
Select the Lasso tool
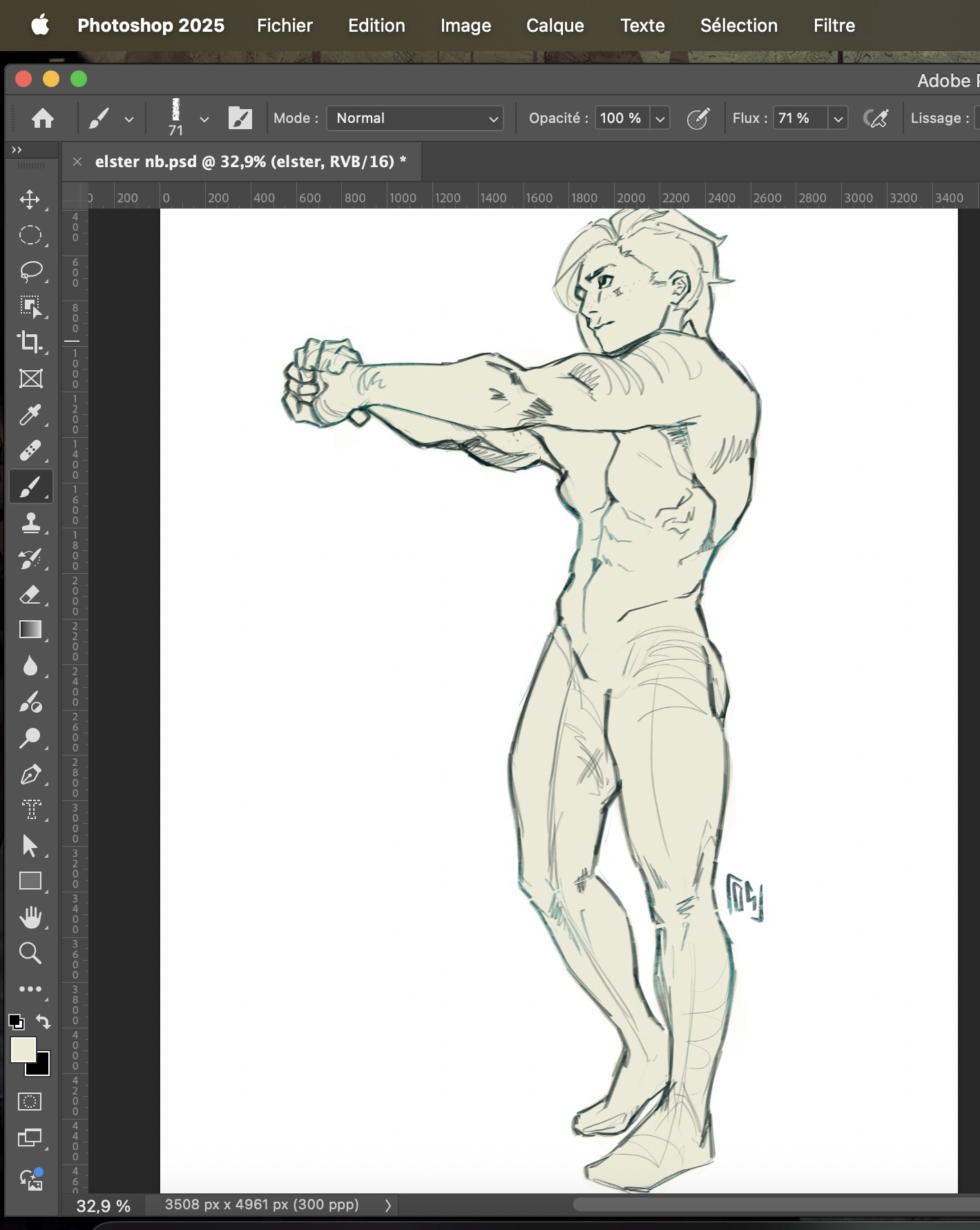(x=30, y=271)
